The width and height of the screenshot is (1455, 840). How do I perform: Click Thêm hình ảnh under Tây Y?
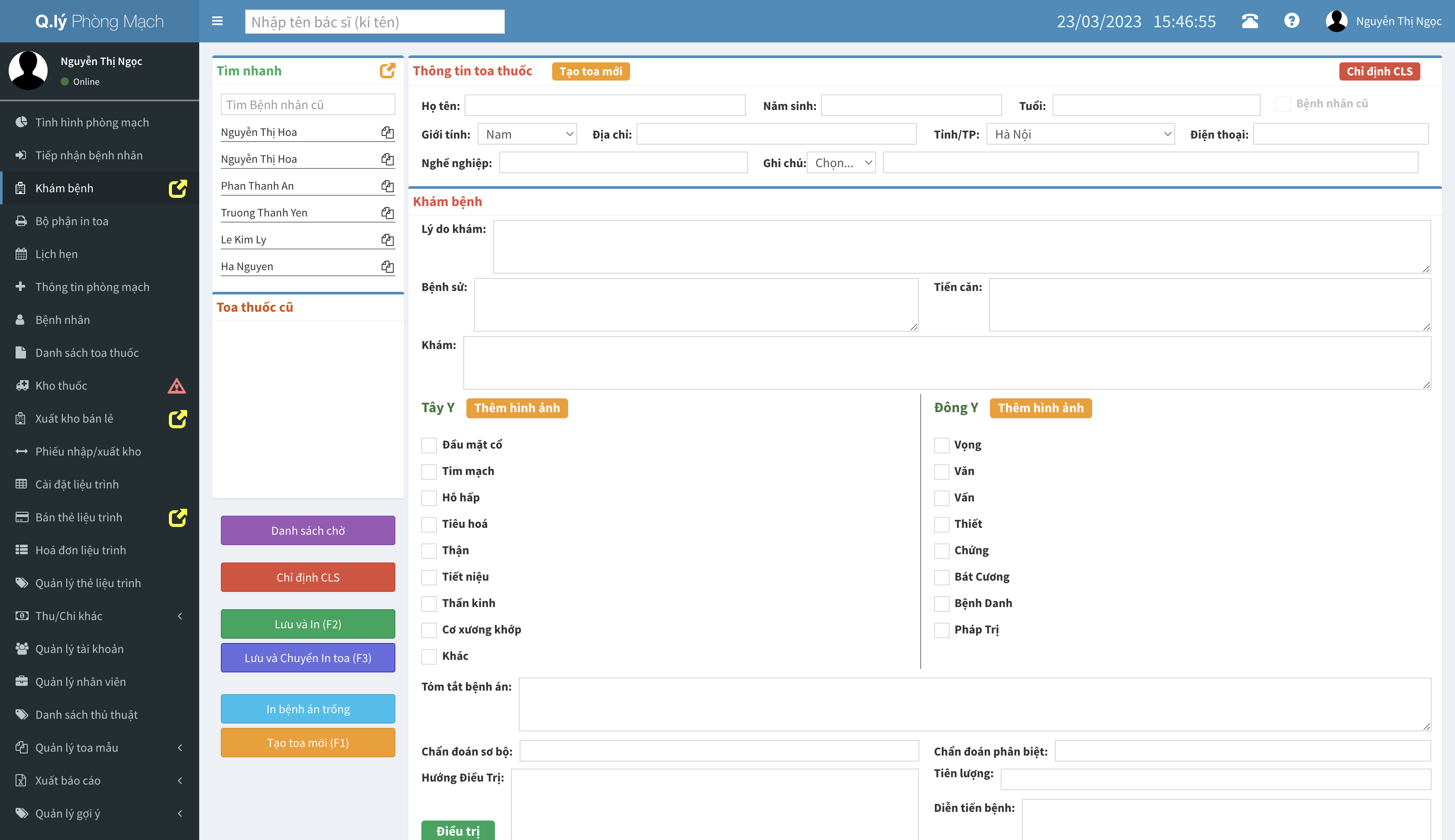(x=517, y=408)
